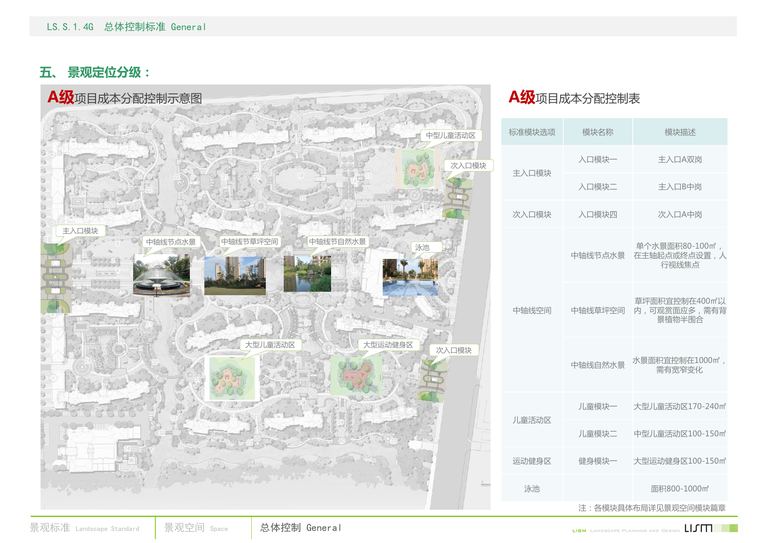Click the 主入口模块 callout label on map
Screen dimensions: 768x543
coord(80,231)
